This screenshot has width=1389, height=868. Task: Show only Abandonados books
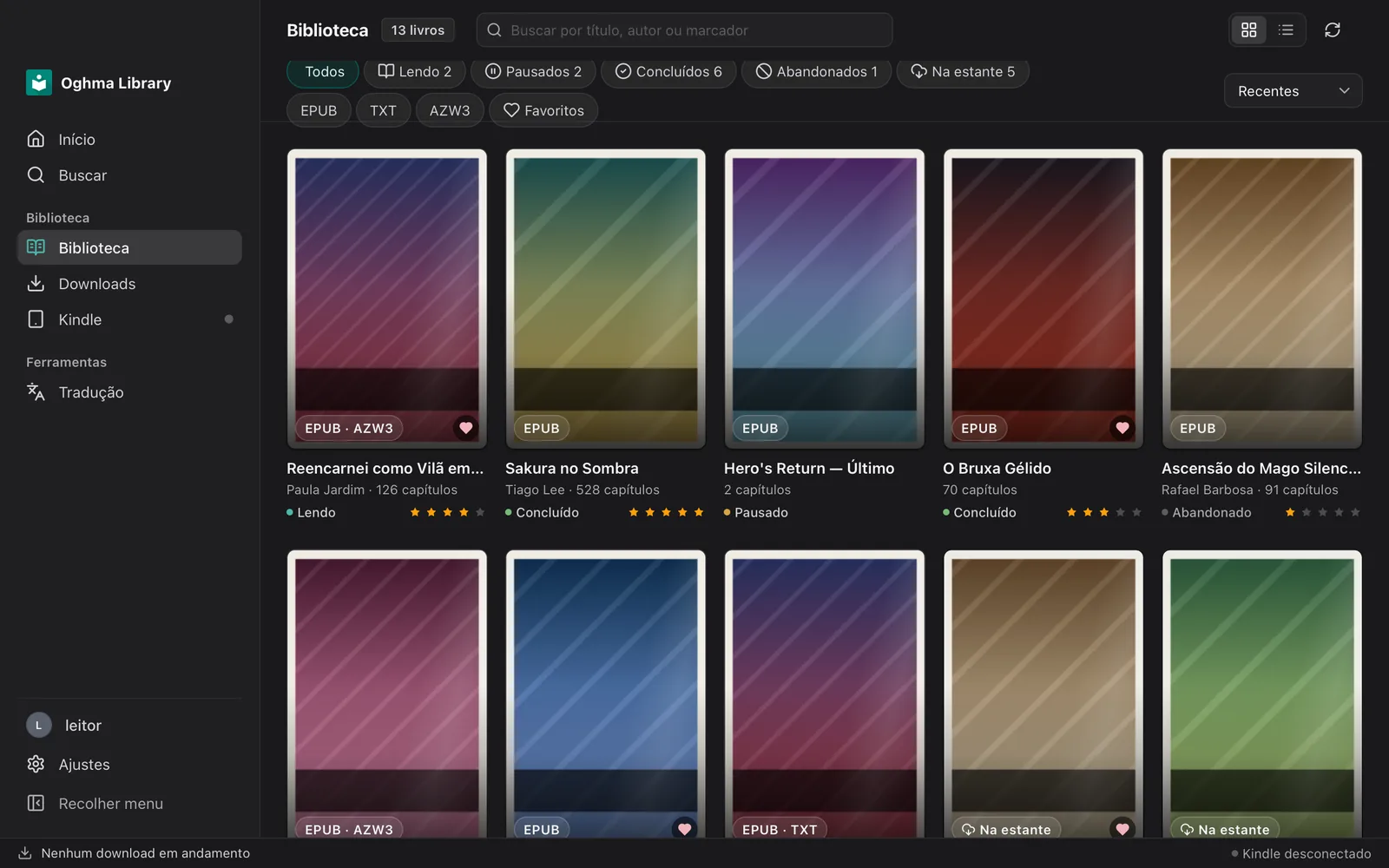click(816, 72)
